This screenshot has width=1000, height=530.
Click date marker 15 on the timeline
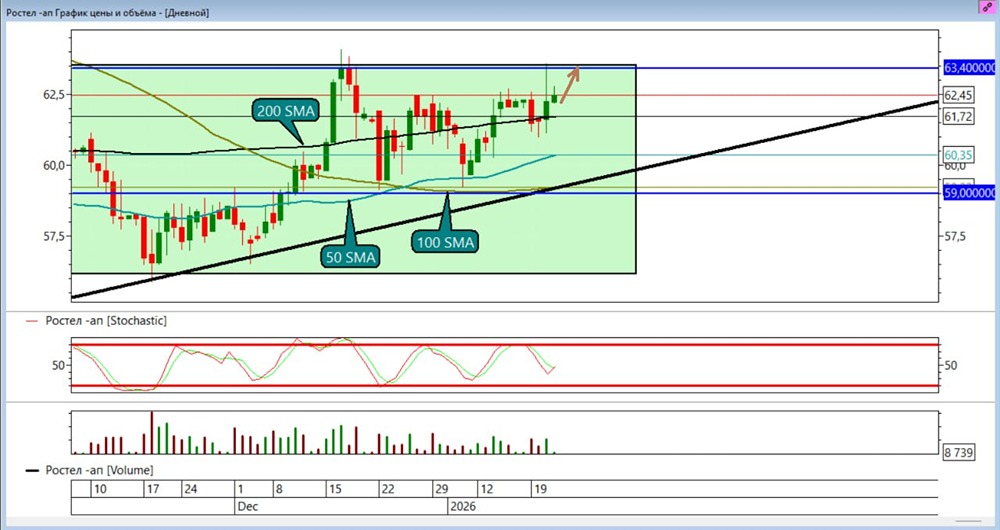tap(335, 489)
